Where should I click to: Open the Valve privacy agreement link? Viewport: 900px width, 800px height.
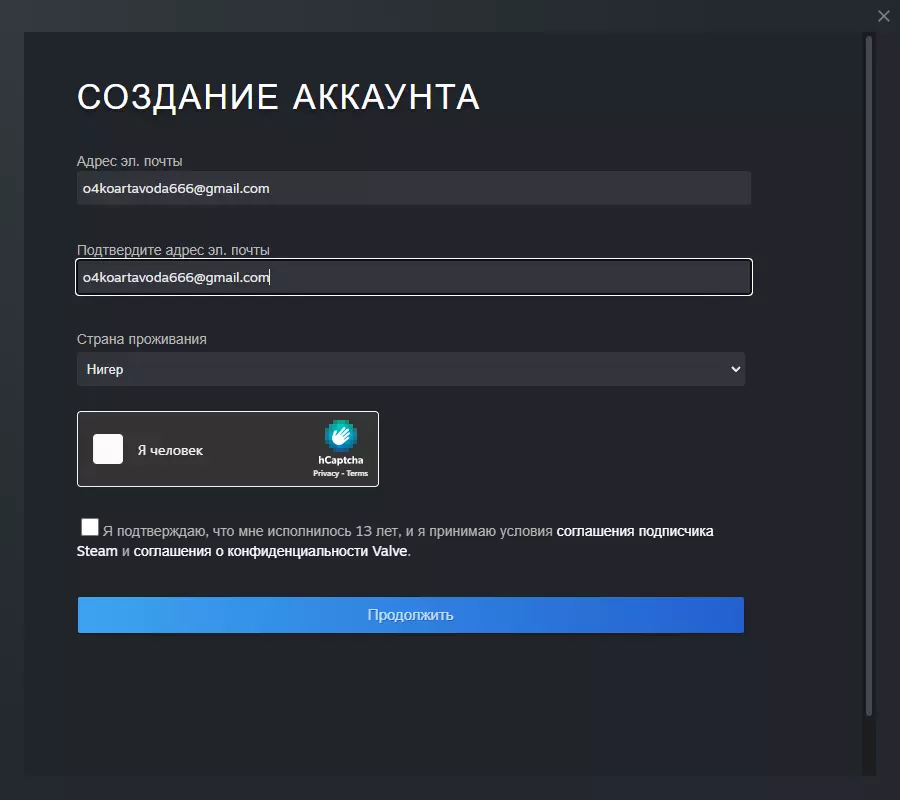pyautogui.click(x=270, y=552)
